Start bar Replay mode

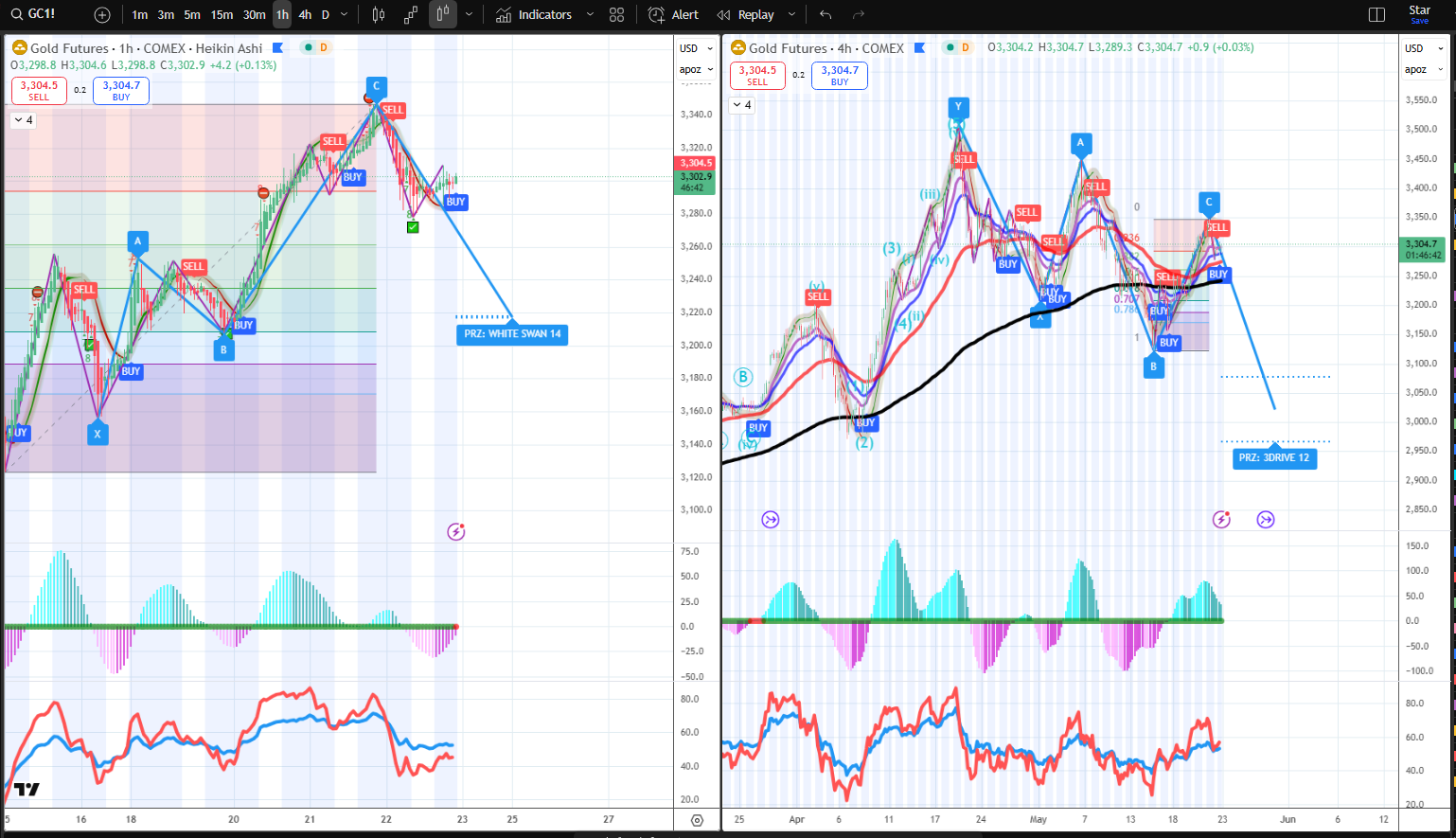tap(746, 15)
